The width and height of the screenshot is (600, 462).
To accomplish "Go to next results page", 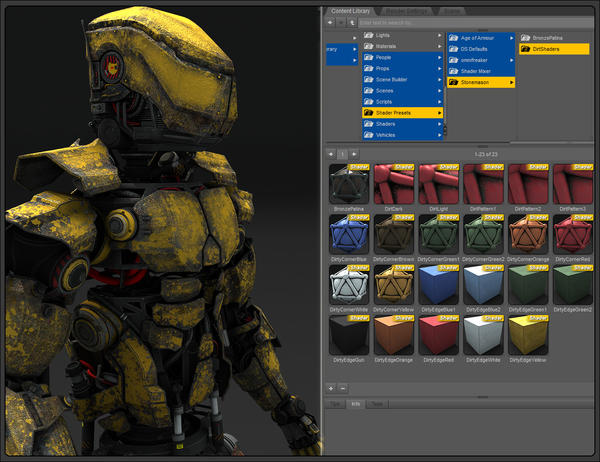I will 354,154.
